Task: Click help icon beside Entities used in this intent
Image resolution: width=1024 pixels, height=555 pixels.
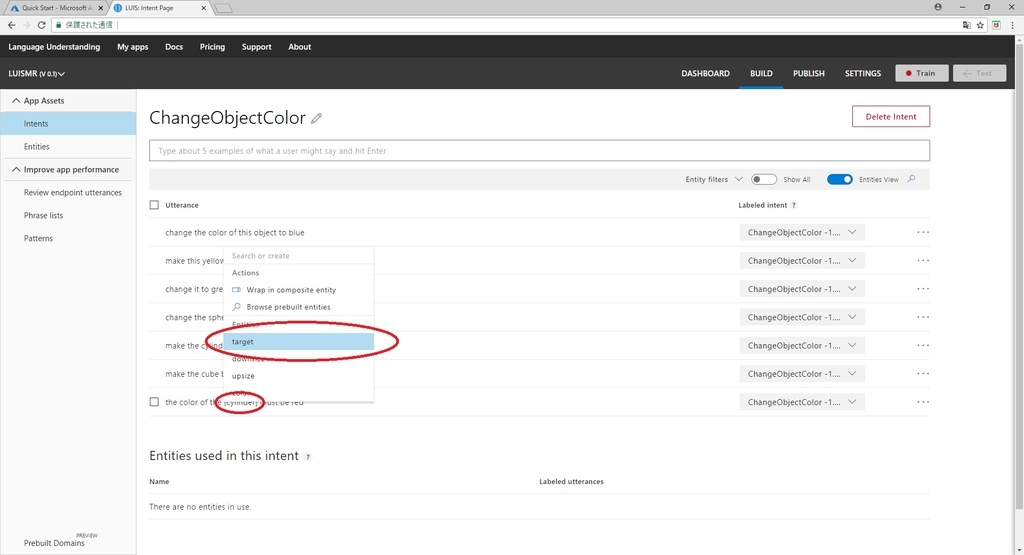Action: 308,457
